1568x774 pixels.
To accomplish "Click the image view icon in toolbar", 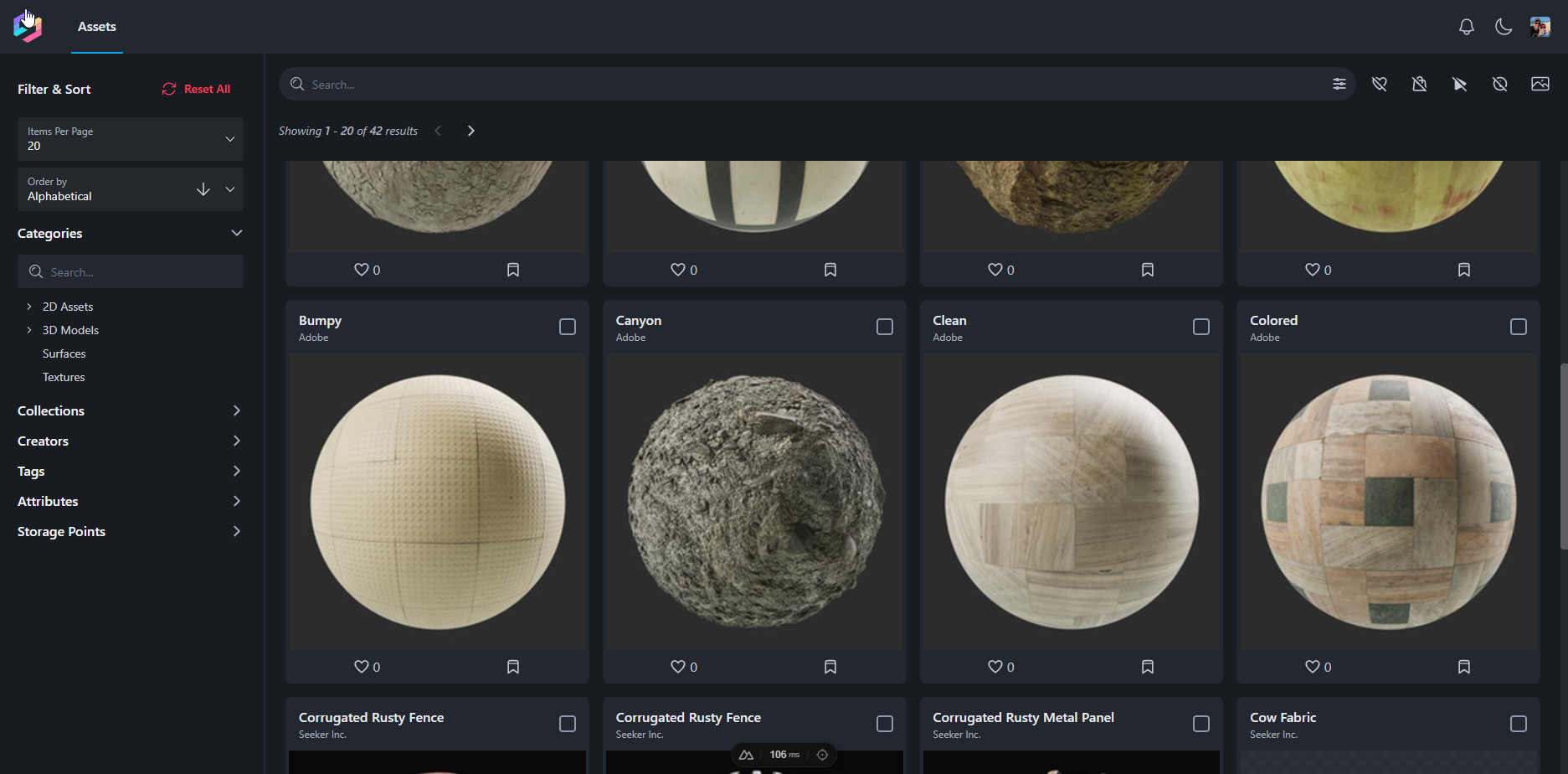I will pos(1540,84).
